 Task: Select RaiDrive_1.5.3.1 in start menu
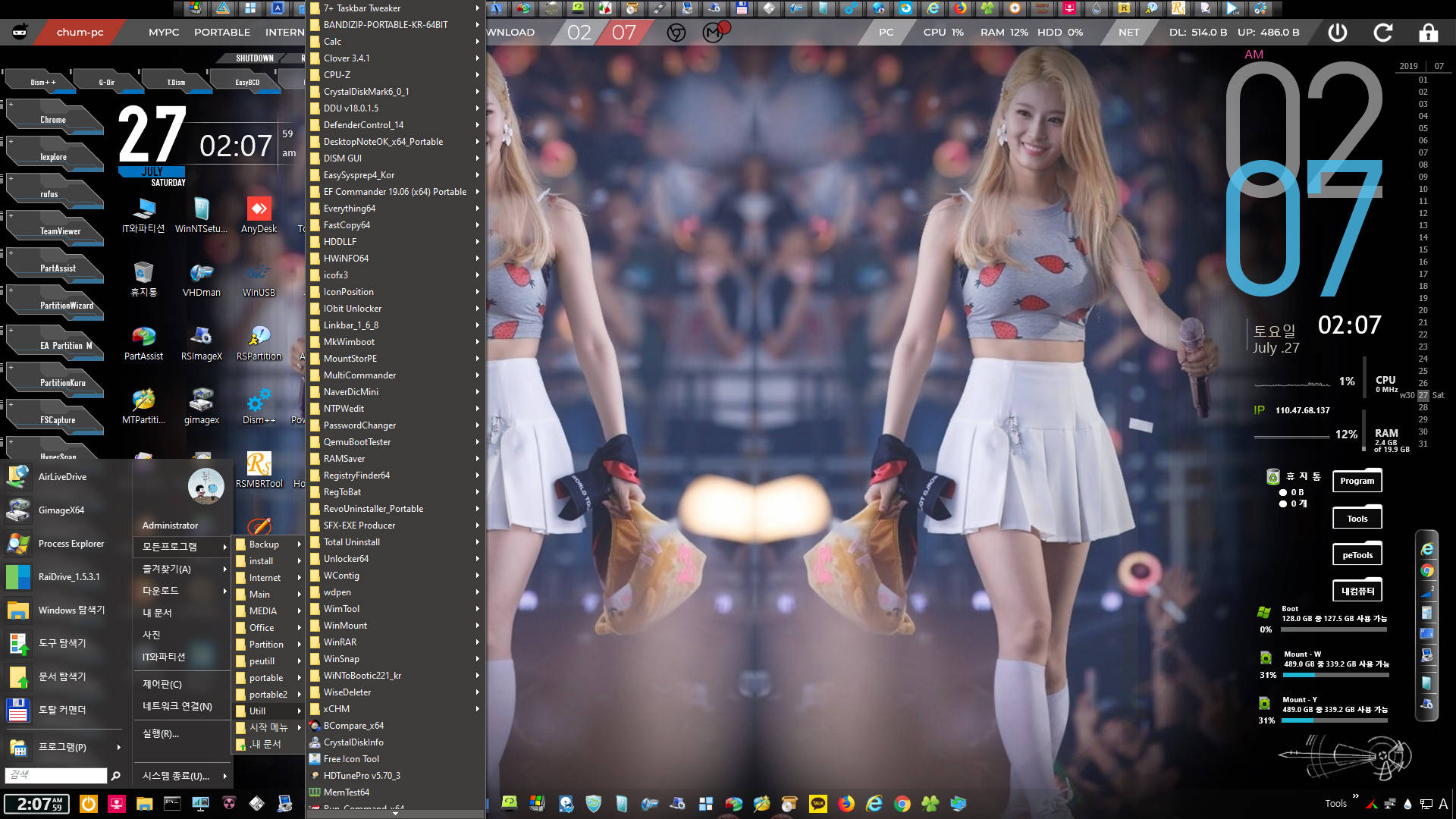tap(64, 577)
